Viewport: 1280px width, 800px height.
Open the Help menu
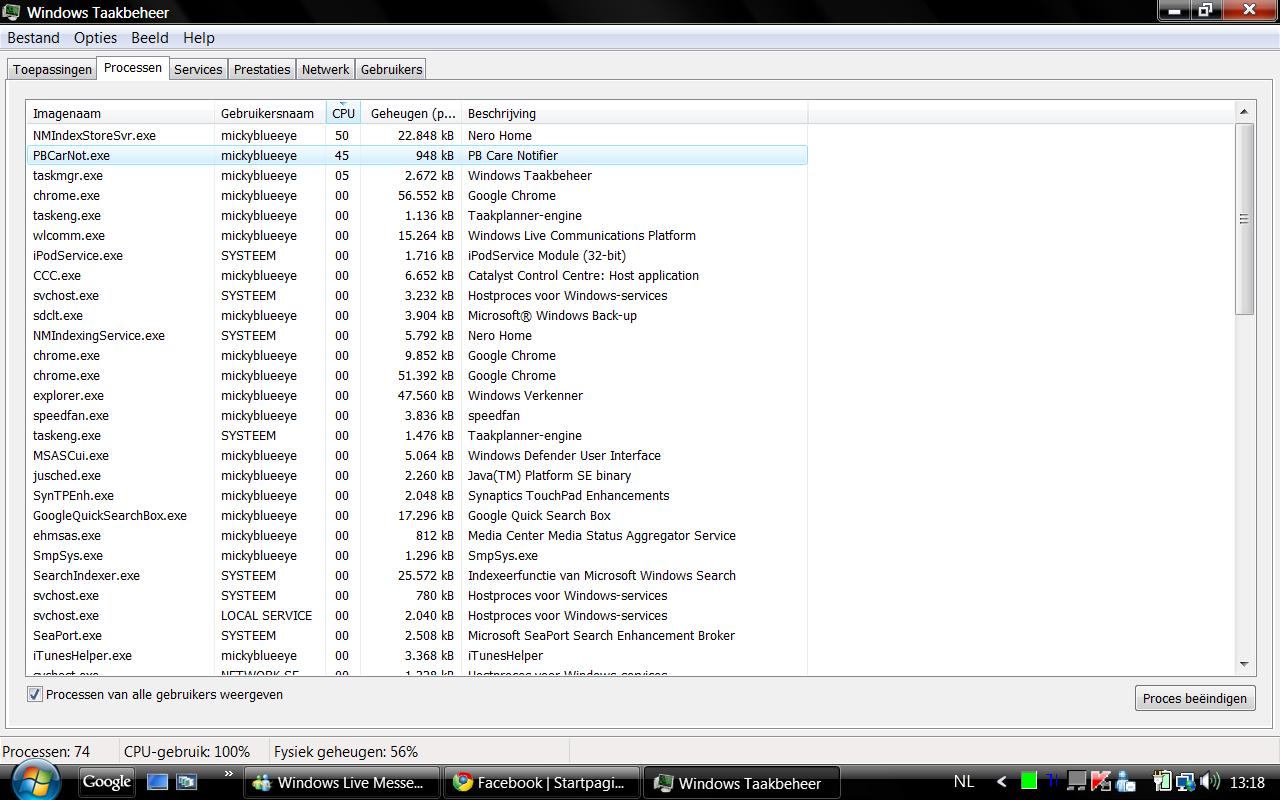tap(199, 38)
